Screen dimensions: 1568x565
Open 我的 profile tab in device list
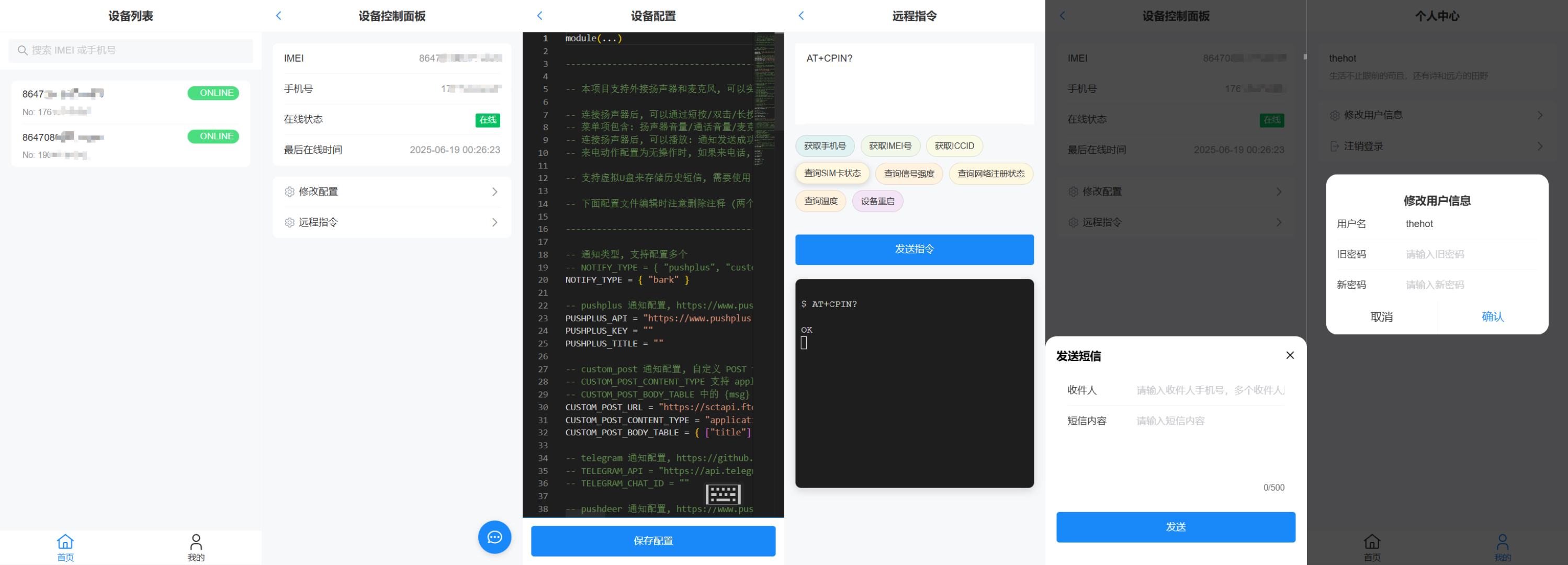click(196, 547)
